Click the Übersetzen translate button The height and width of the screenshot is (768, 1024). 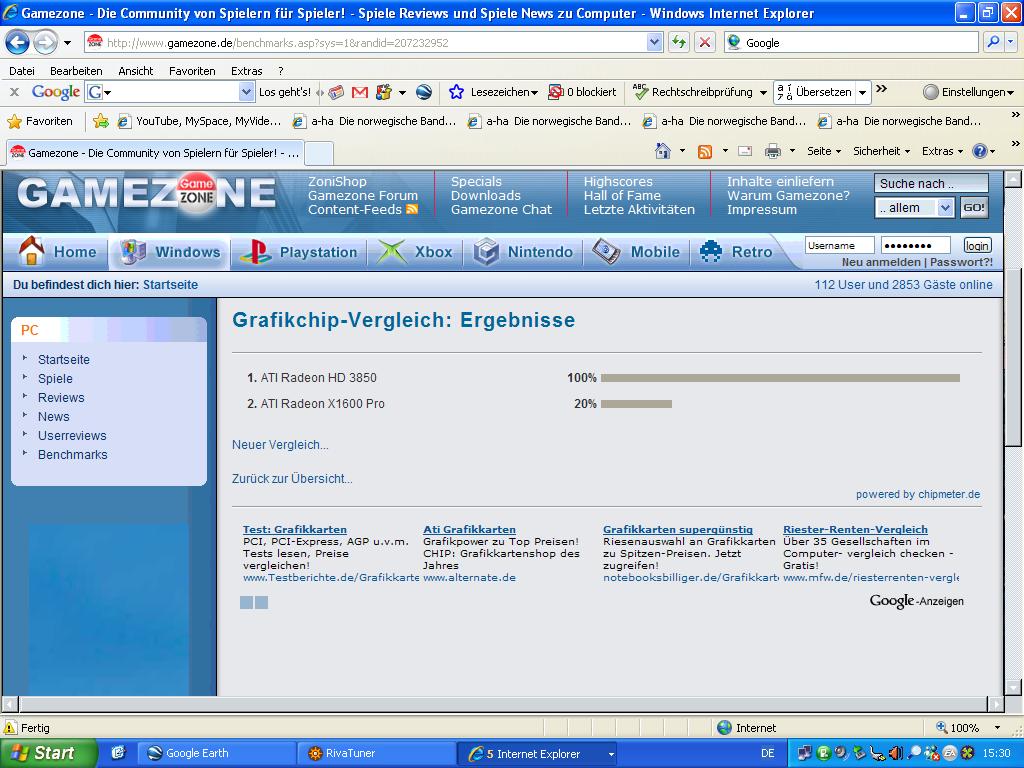tap(815, 92)
